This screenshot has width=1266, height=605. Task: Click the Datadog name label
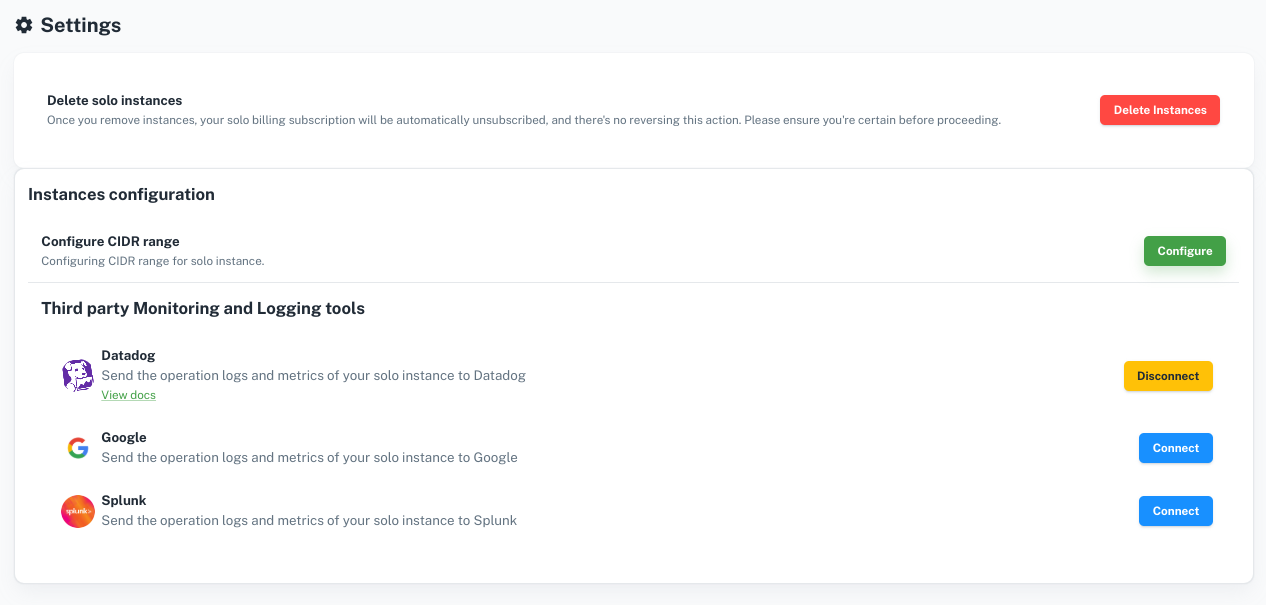128,355
